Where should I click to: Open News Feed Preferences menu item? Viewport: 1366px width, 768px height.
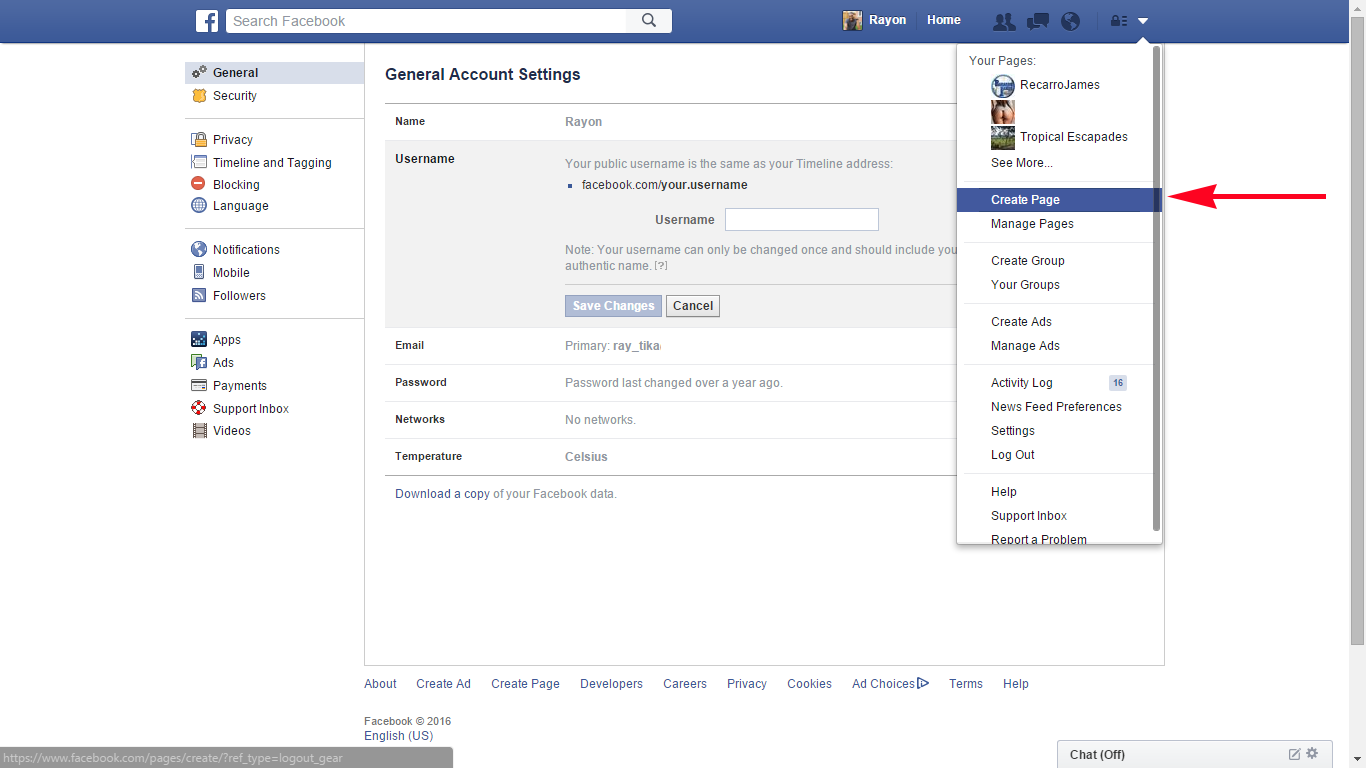1056,407
